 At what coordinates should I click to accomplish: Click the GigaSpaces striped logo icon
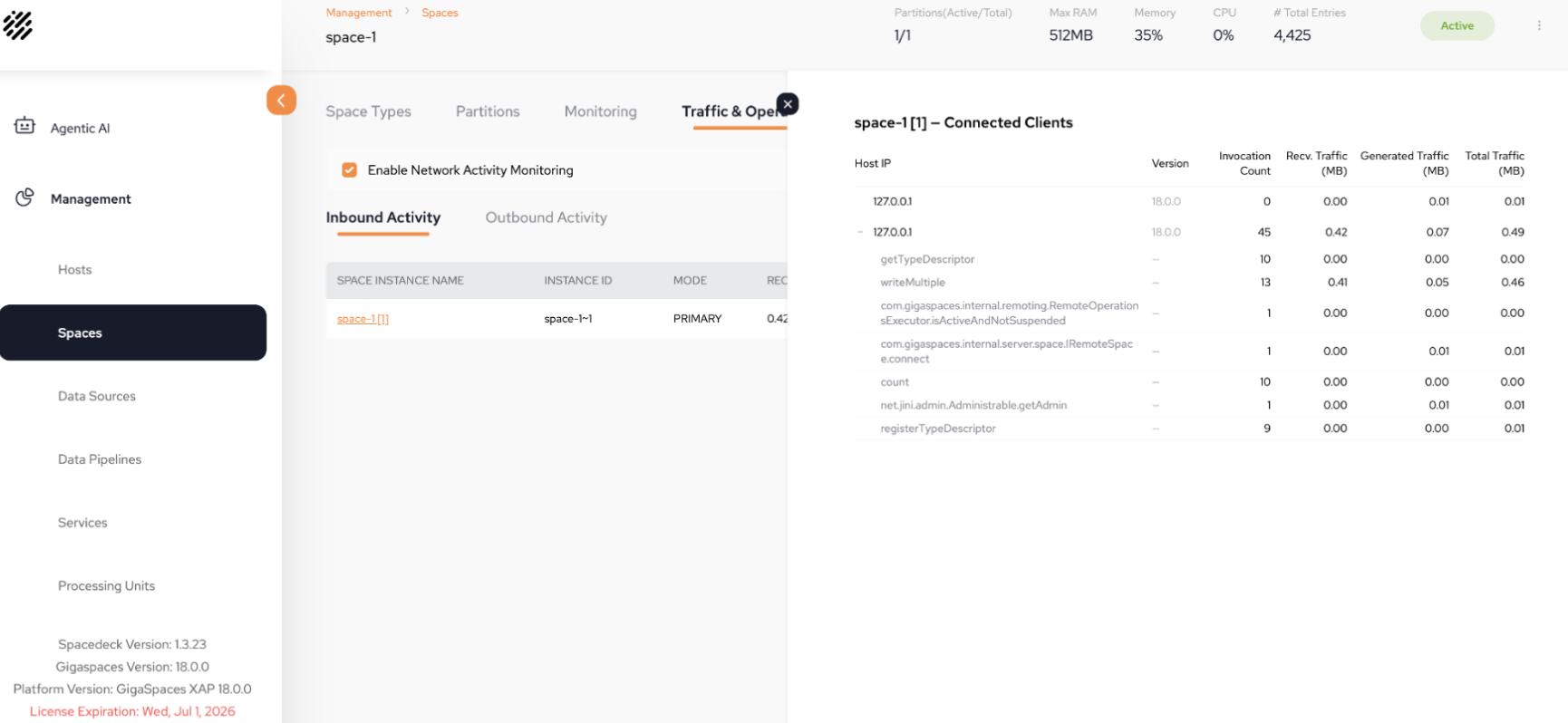[17, 25]
